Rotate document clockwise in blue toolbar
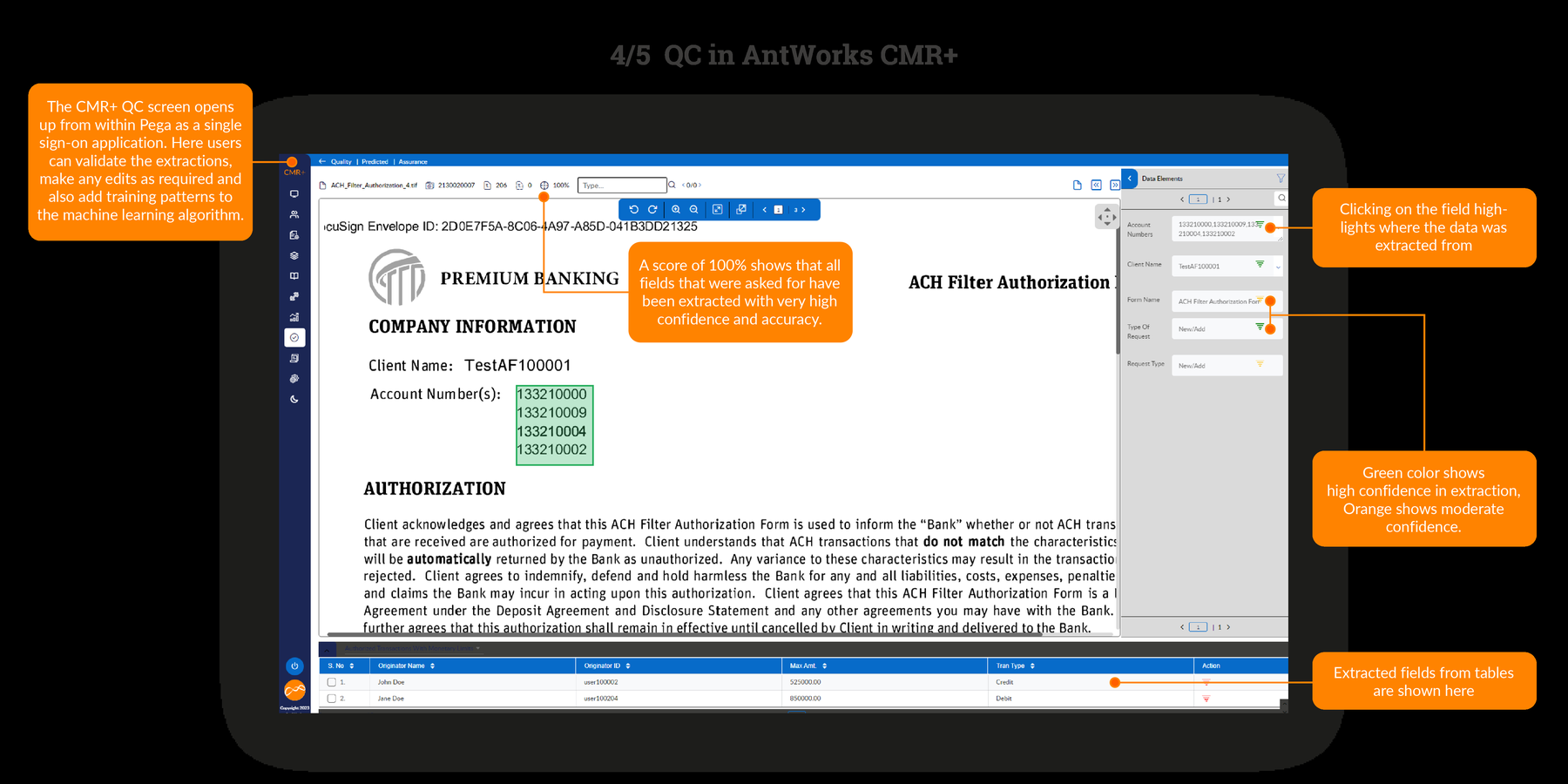 [652, 209]
